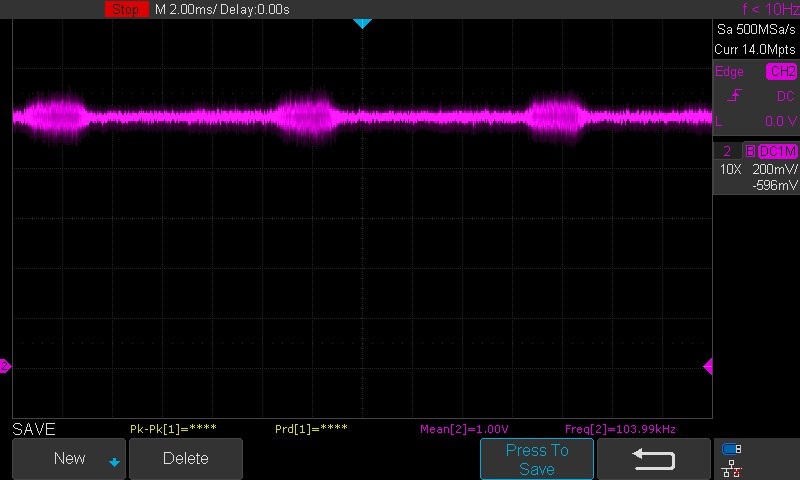Click the network LAN status icon
The image size is (800, 480).
(x=732, y=468)
